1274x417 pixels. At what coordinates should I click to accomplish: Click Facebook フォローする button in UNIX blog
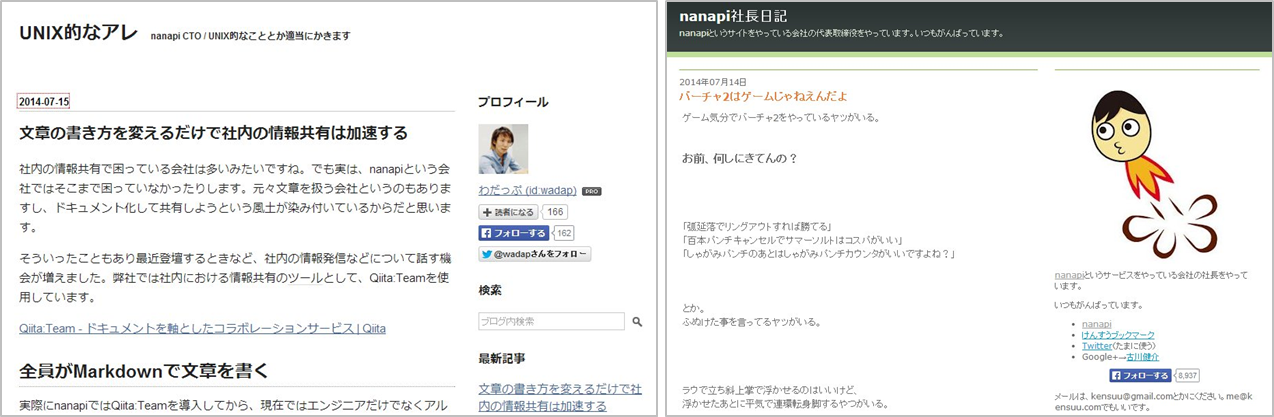click(513, 233)
